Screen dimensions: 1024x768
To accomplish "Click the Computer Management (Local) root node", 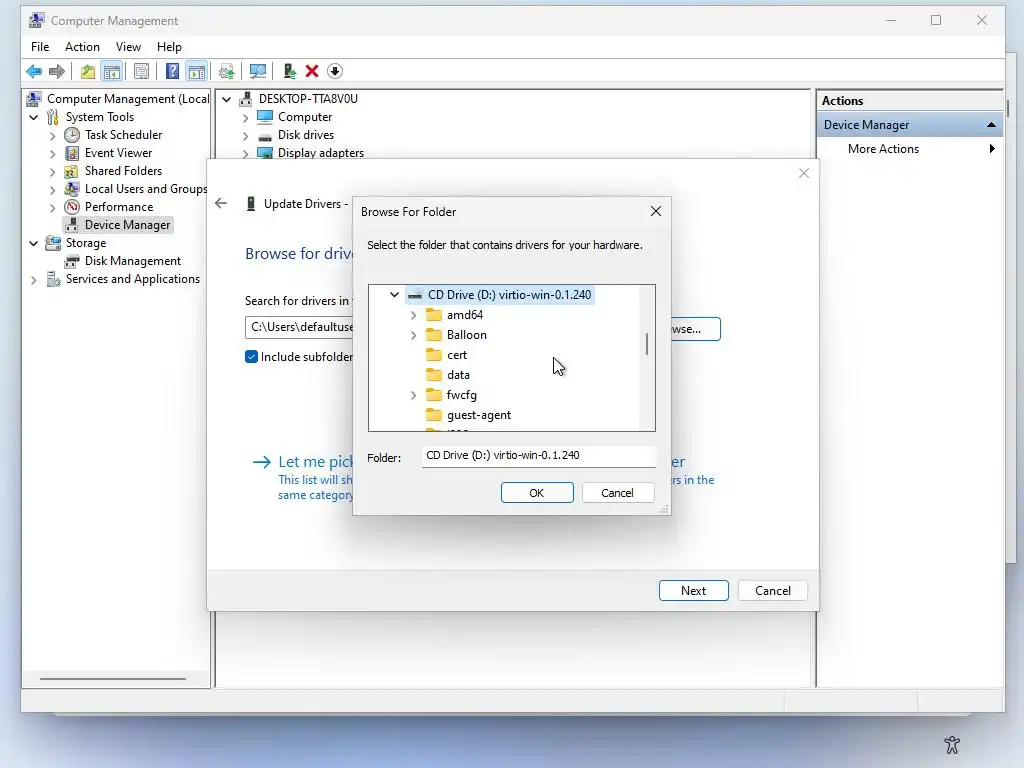I will 128,99.
